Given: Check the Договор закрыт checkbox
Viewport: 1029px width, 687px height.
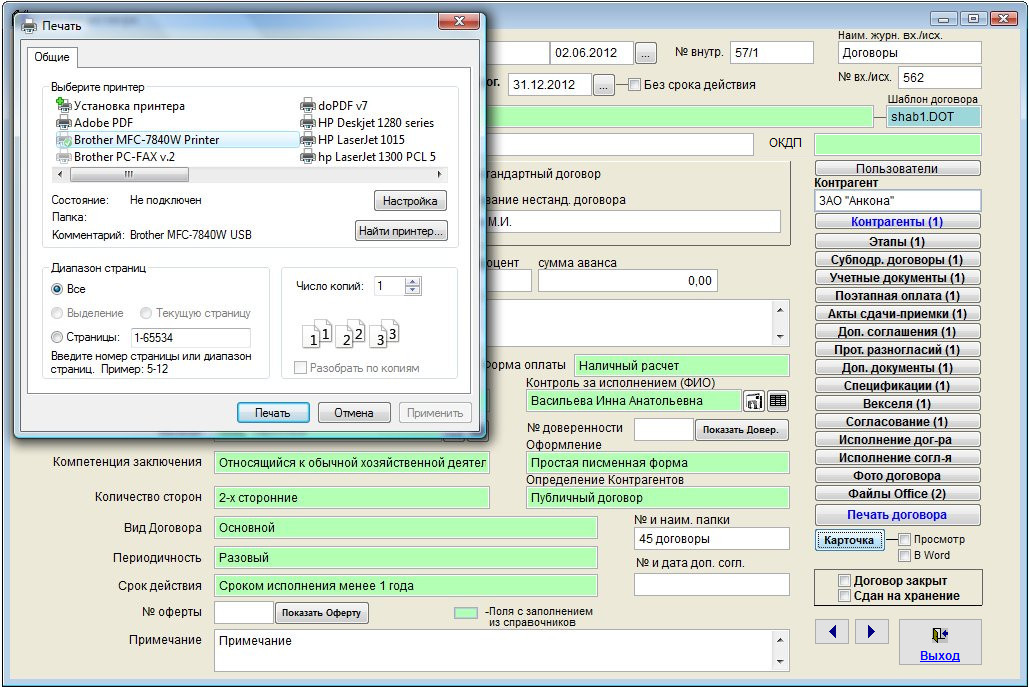Looking at the screenshot, I should point(845,581).
